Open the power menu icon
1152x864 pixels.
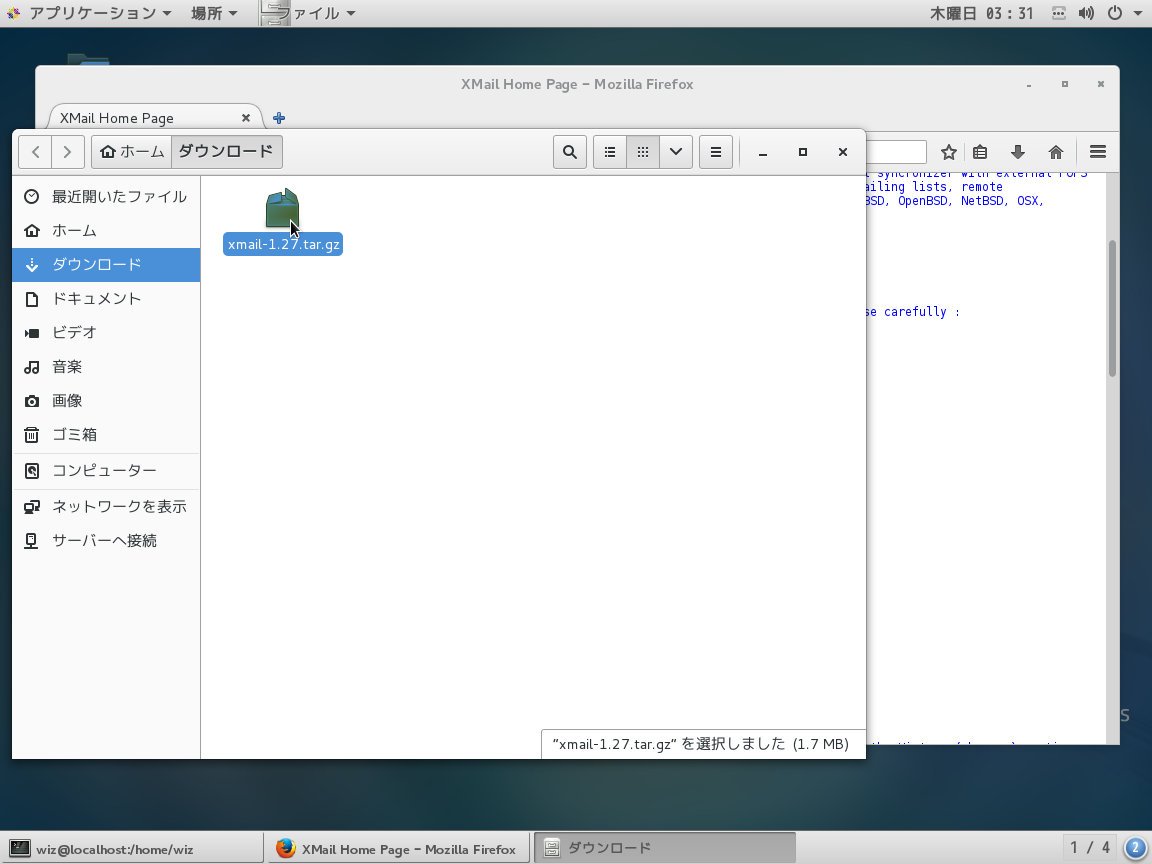(1115, 13)
